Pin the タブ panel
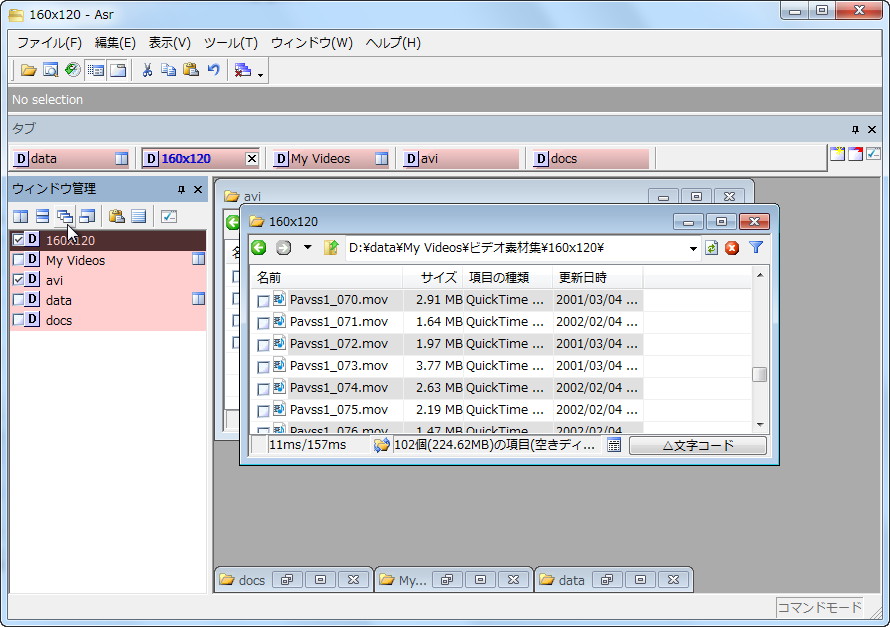 855,130
